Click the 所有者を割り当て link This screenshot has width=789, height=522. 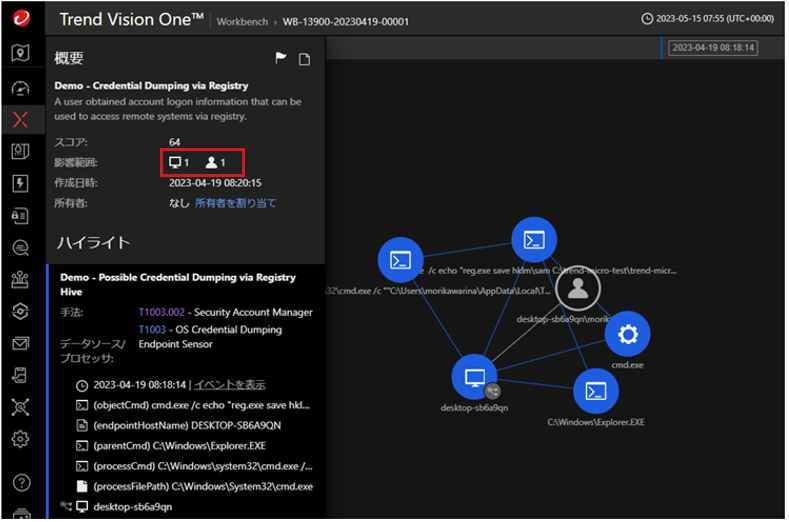(x=235, y=203)
